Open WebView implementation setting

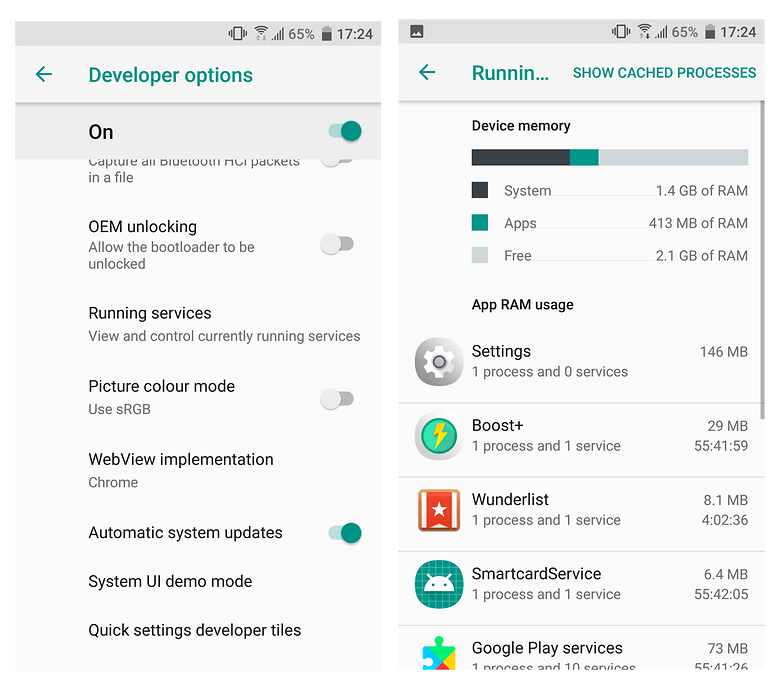pyautogui.click(x=198, y=470)
